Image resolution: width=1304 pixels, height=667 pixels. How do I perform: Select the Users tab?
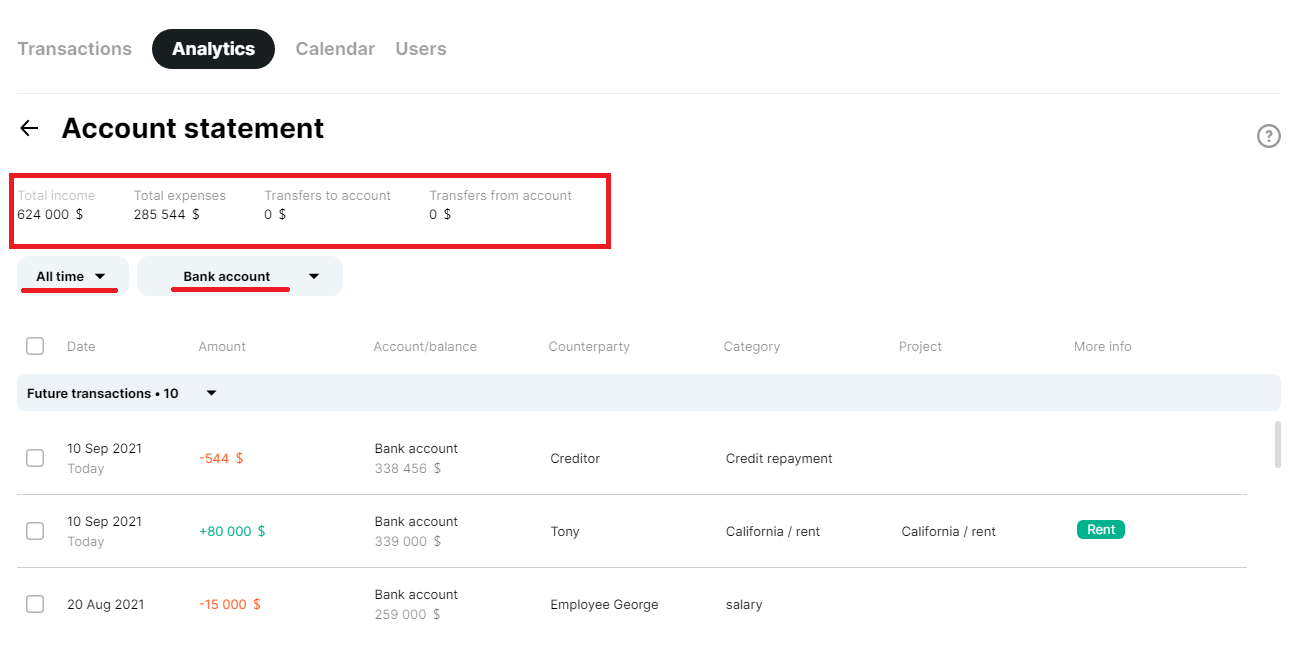point(420,48)
